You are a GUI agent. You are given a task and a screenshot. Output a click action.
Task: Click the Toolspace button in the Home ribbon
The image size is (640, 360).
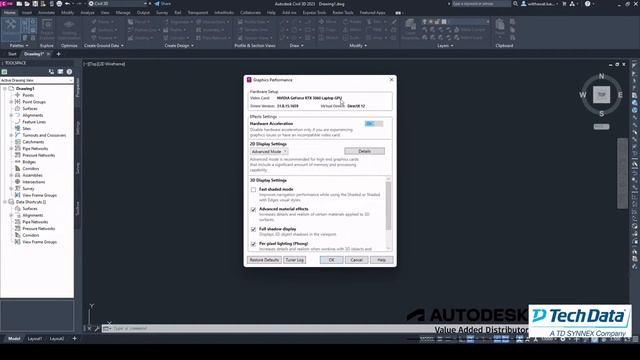pyautogui.click(x=11, y=29)
